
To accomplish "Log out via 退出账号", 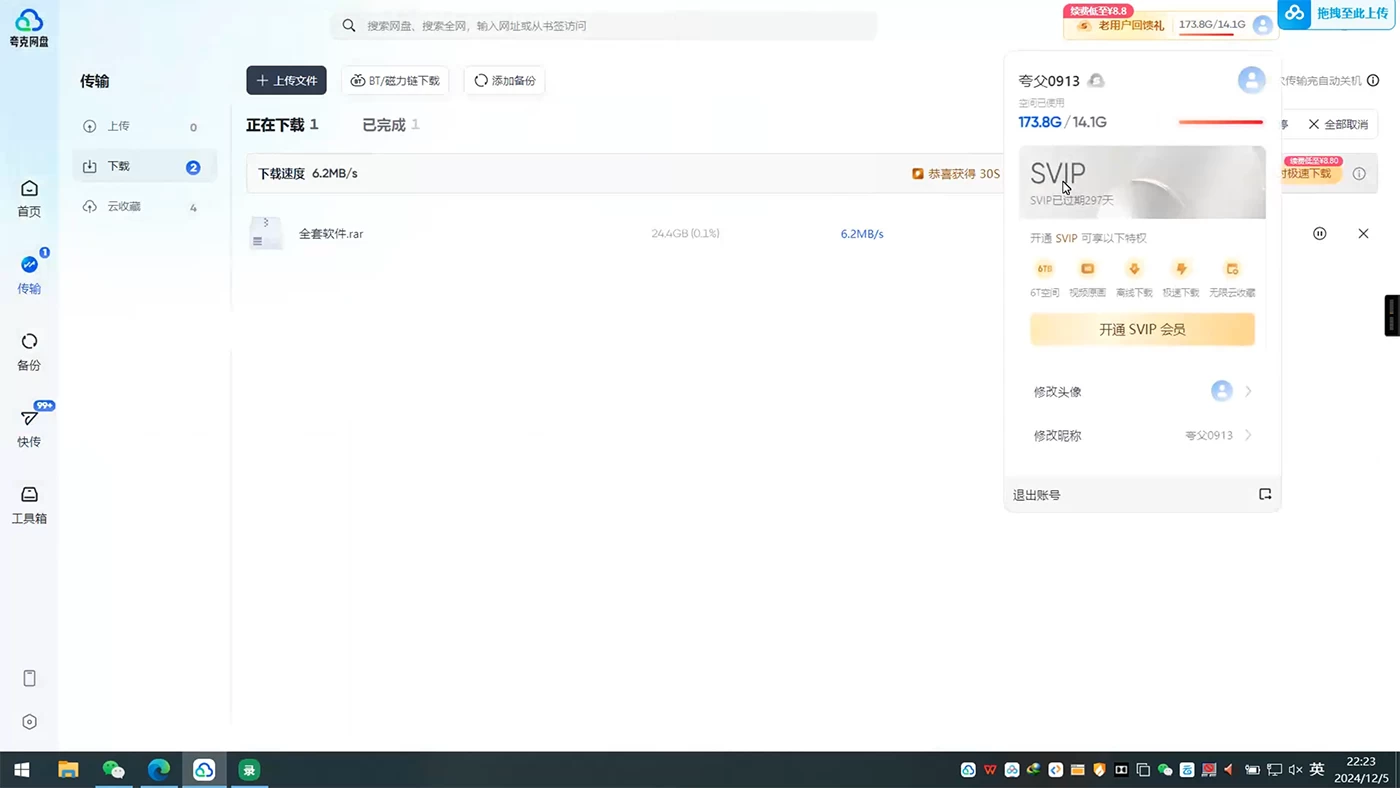I will 1037,494.
